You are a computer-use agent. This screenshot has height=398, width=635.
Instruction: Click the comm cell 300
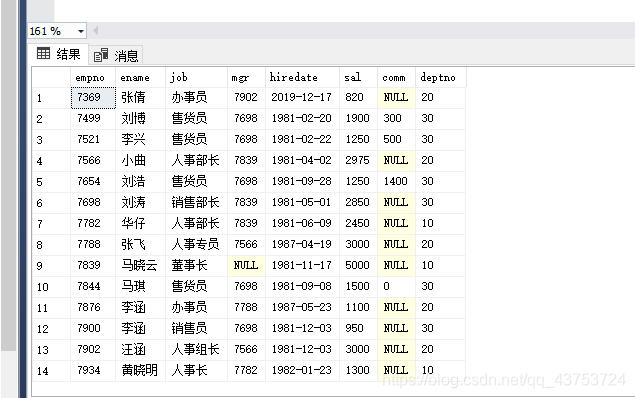[x=396, y=119]
